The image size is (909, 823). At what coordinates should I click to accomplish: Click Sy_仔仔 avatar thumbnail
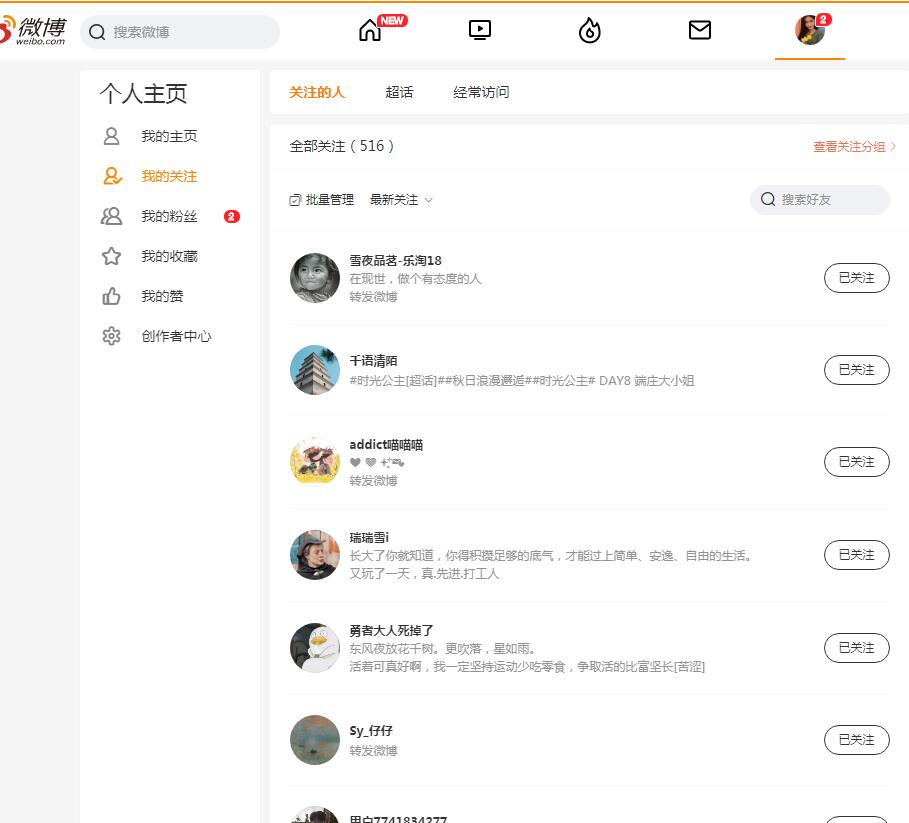click(315, 740)
